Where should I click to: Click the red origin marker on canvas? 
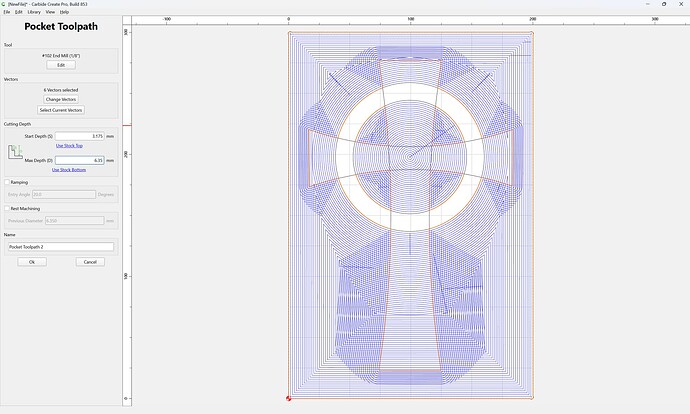pyautogui.click(x=288, y=398)
